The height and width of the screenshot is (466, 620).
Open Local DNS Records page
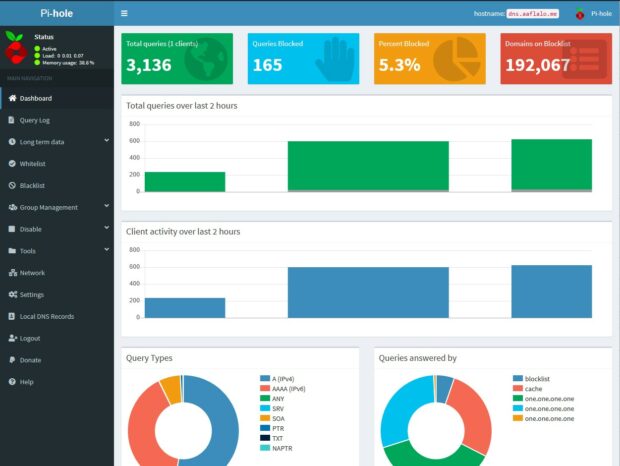click(46, 316)
